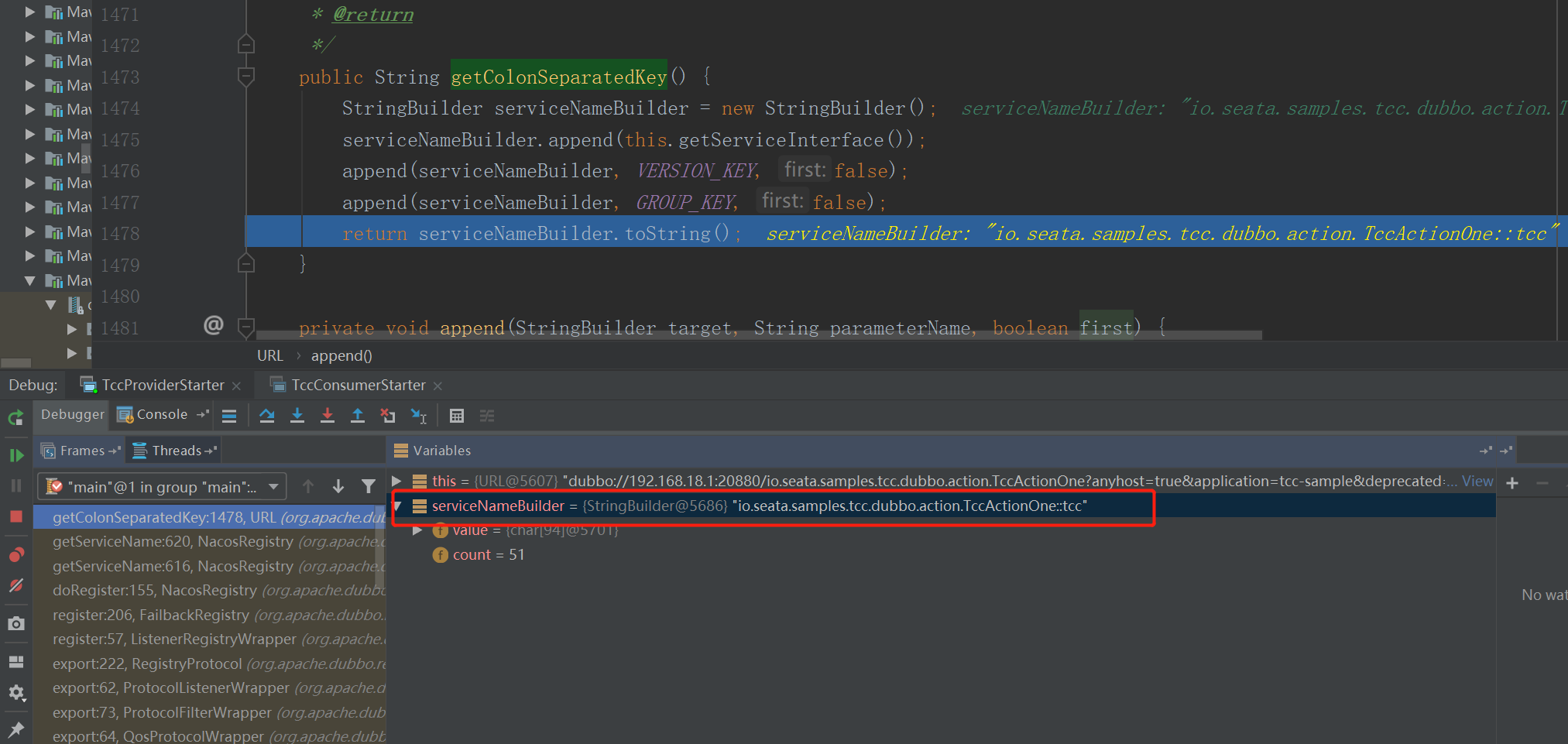Select frame register:206, FailbackRegistry

210,615
